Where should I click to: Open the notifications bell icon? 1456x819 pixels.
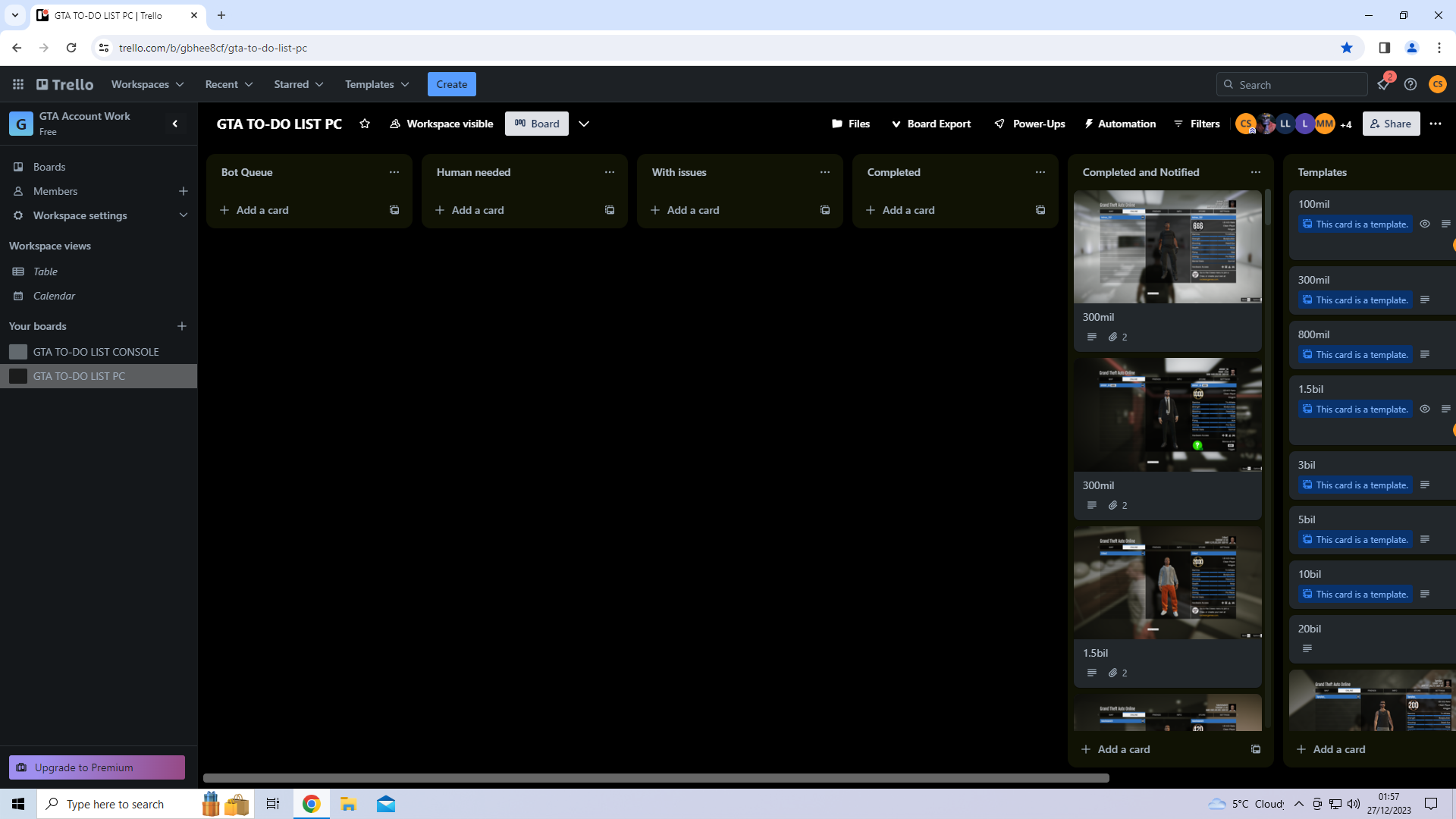coord(1383,84)
